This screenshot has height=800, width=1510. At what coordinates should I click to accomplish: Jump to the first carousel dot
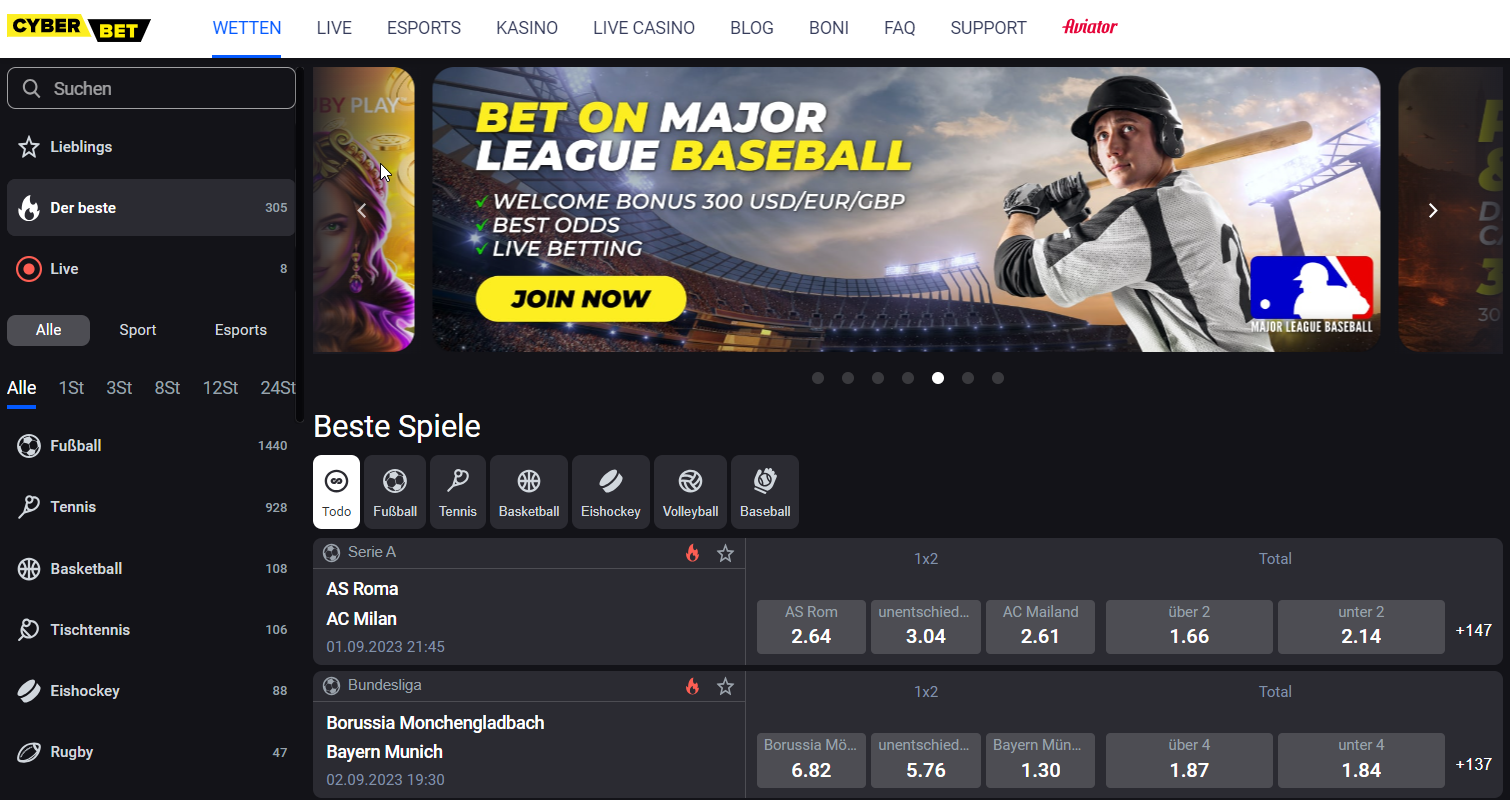tap(818, 378)
